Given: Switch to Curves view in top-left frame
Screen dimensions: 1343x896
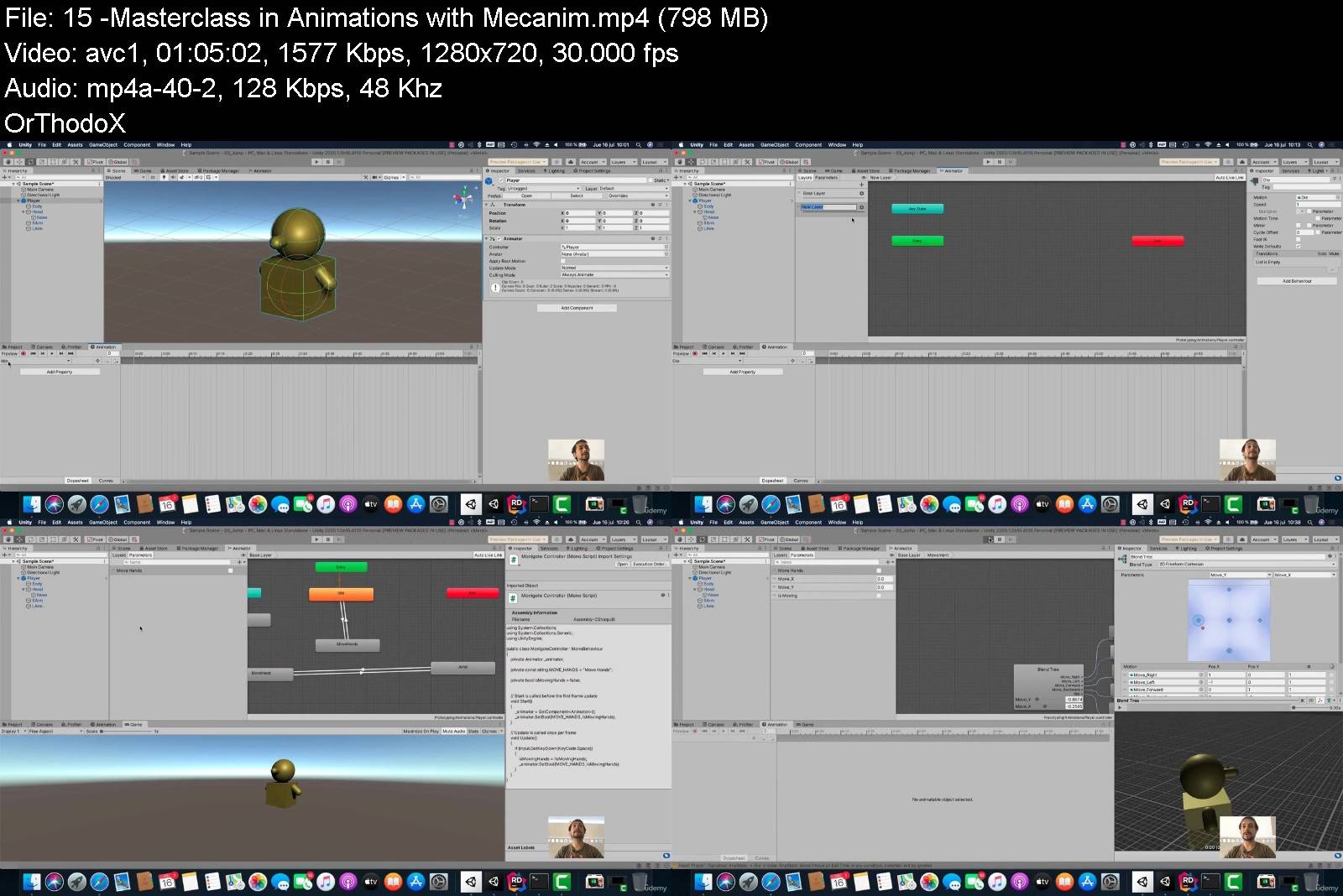Looking at the screenshot, I should pyautogui.click(x=106, y=481).
